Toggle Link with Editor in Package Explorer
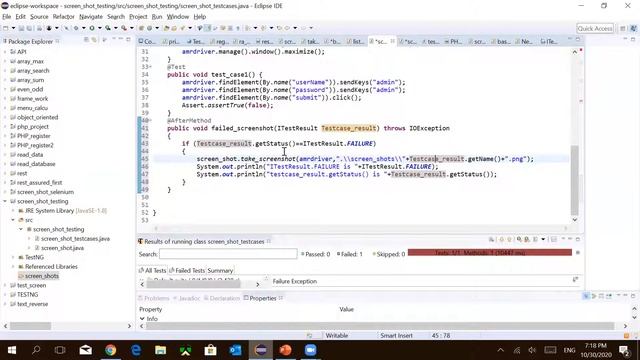The height and width of the screenshot is (360, 640). (94, 40)
